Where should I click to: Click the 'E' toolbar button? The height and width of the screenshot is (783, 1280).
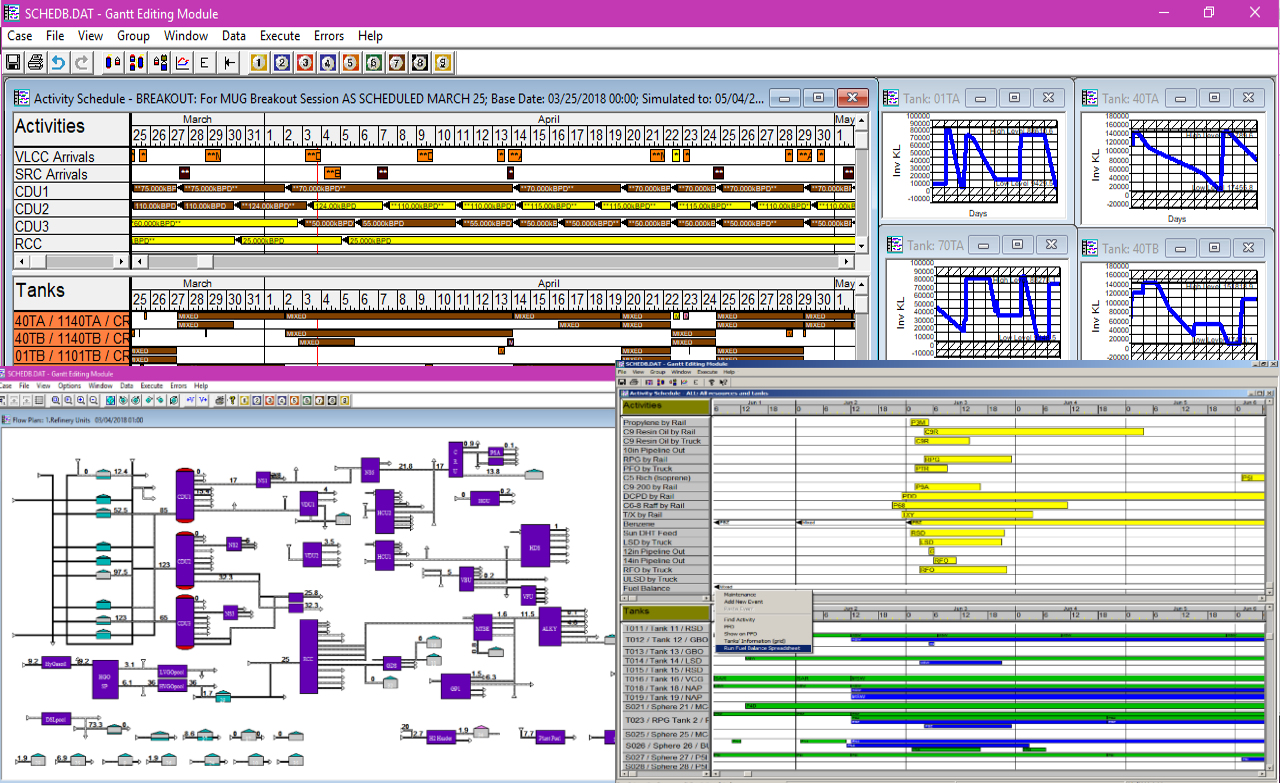pyautogui.click(x=205, y=62)
